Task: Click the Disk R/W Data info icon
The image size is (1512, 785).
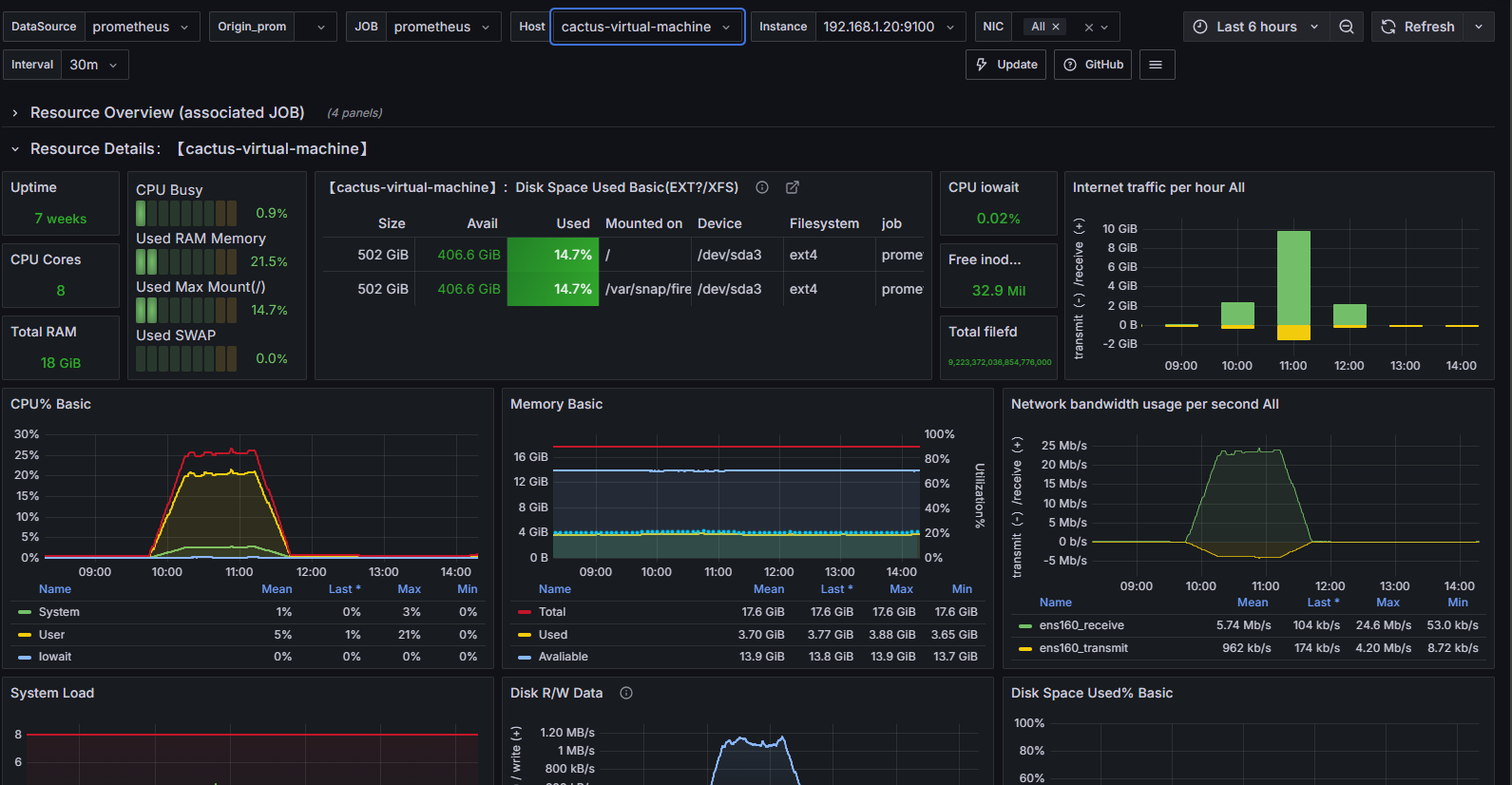Action: pos(626,693)
